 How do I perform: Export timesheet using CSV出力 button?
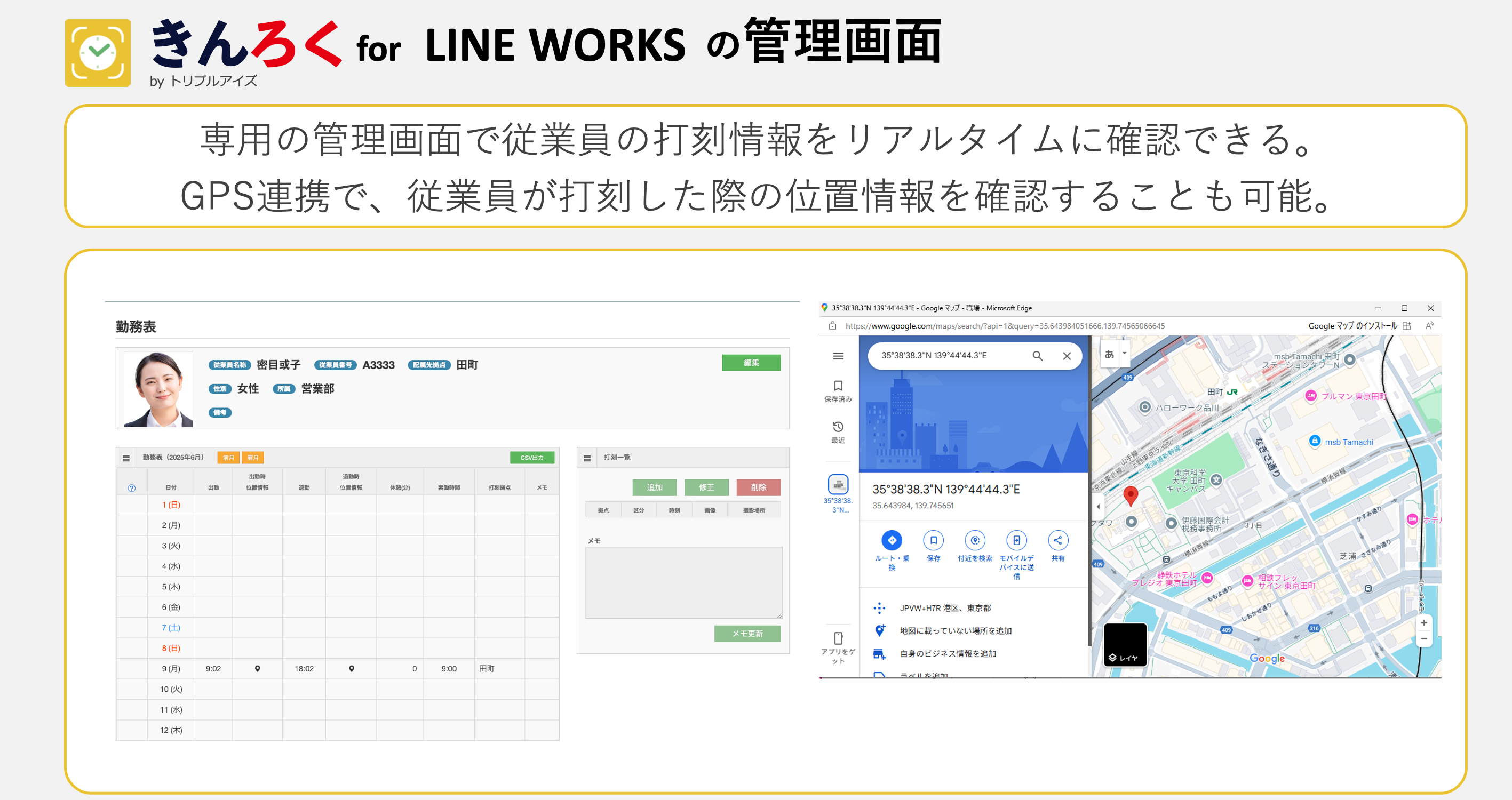(532, 457)
